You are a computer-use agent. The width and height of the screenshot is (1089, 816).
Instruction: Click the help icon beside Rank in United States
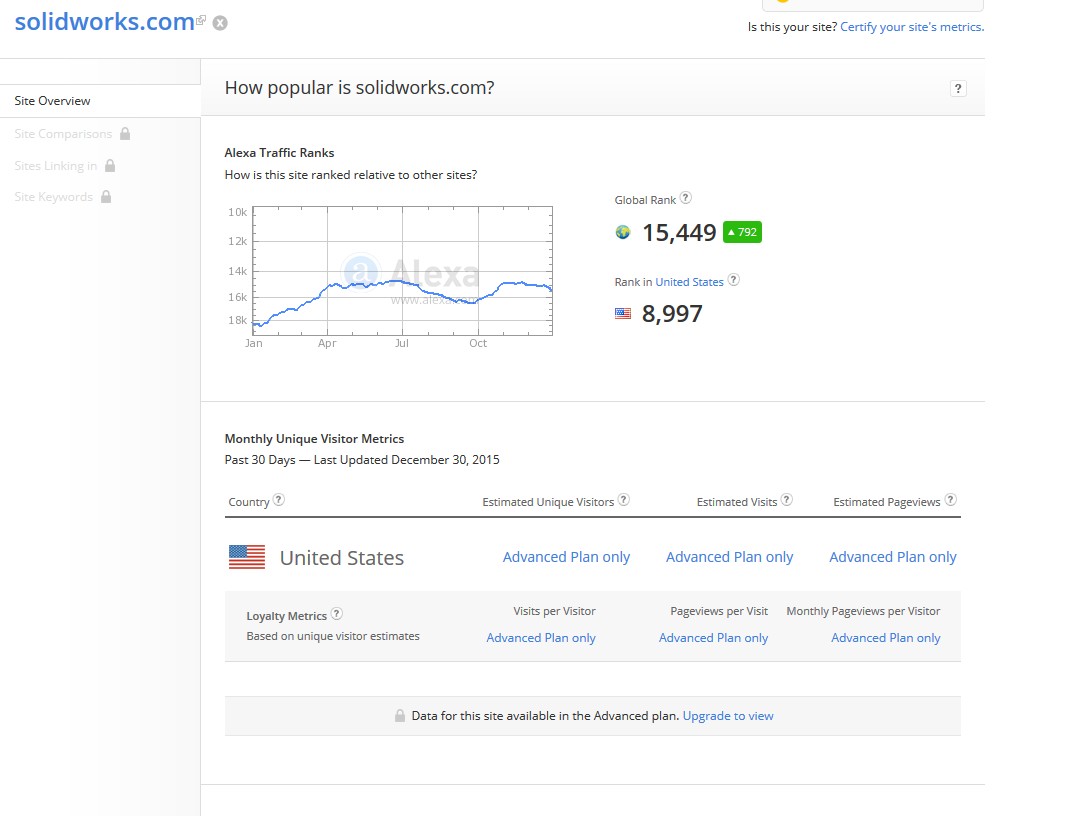733,281
